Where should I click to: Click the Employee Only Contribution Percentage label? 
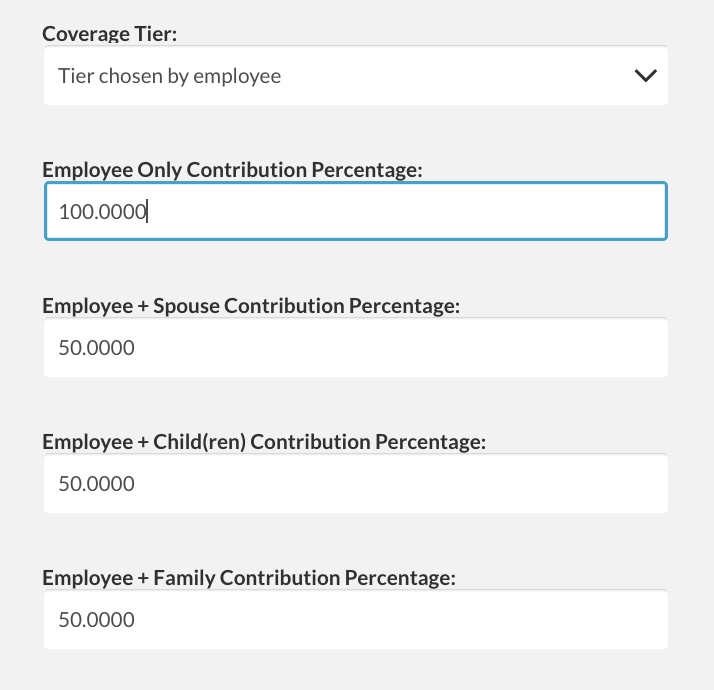[232, 170]
